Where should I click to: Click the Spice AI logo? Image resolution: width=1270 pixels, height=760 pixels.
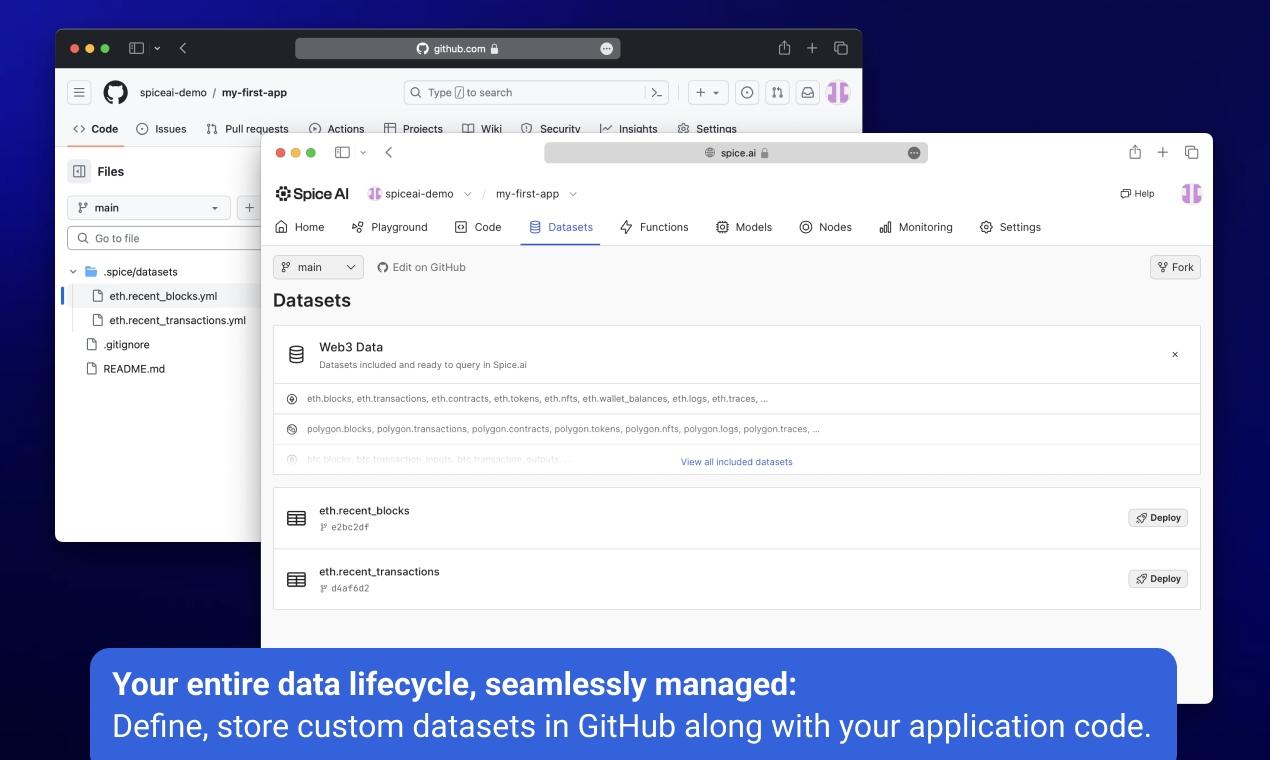click(x=312, y=194)
